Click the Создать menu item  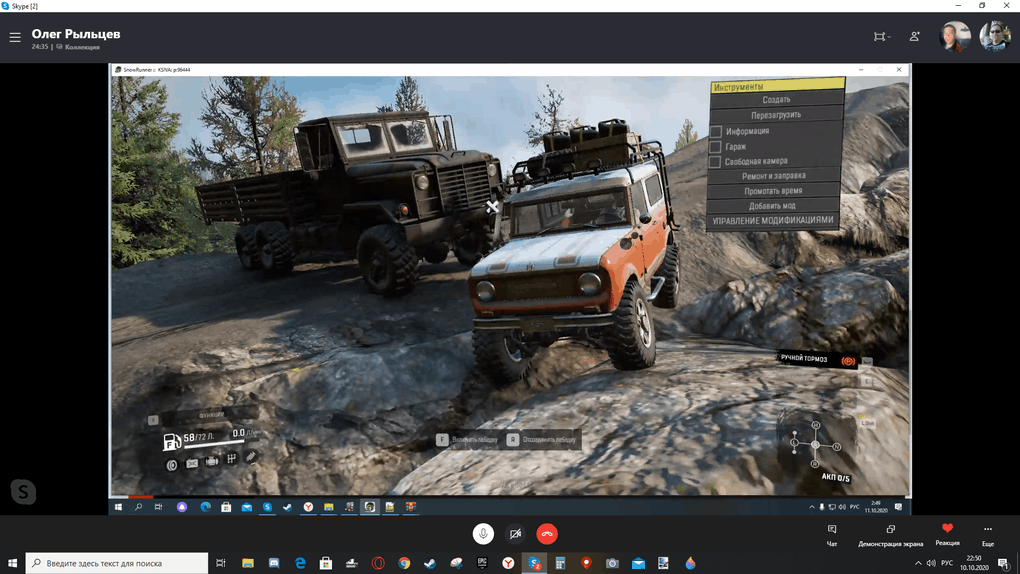[776, 100]
